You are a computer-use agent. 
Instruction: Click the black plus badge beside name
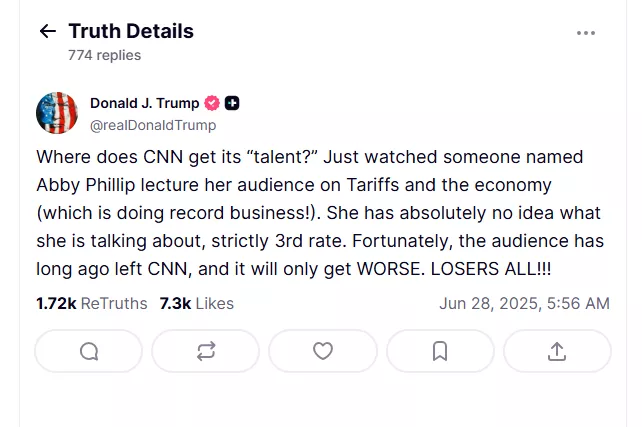[x=232, y=103]
